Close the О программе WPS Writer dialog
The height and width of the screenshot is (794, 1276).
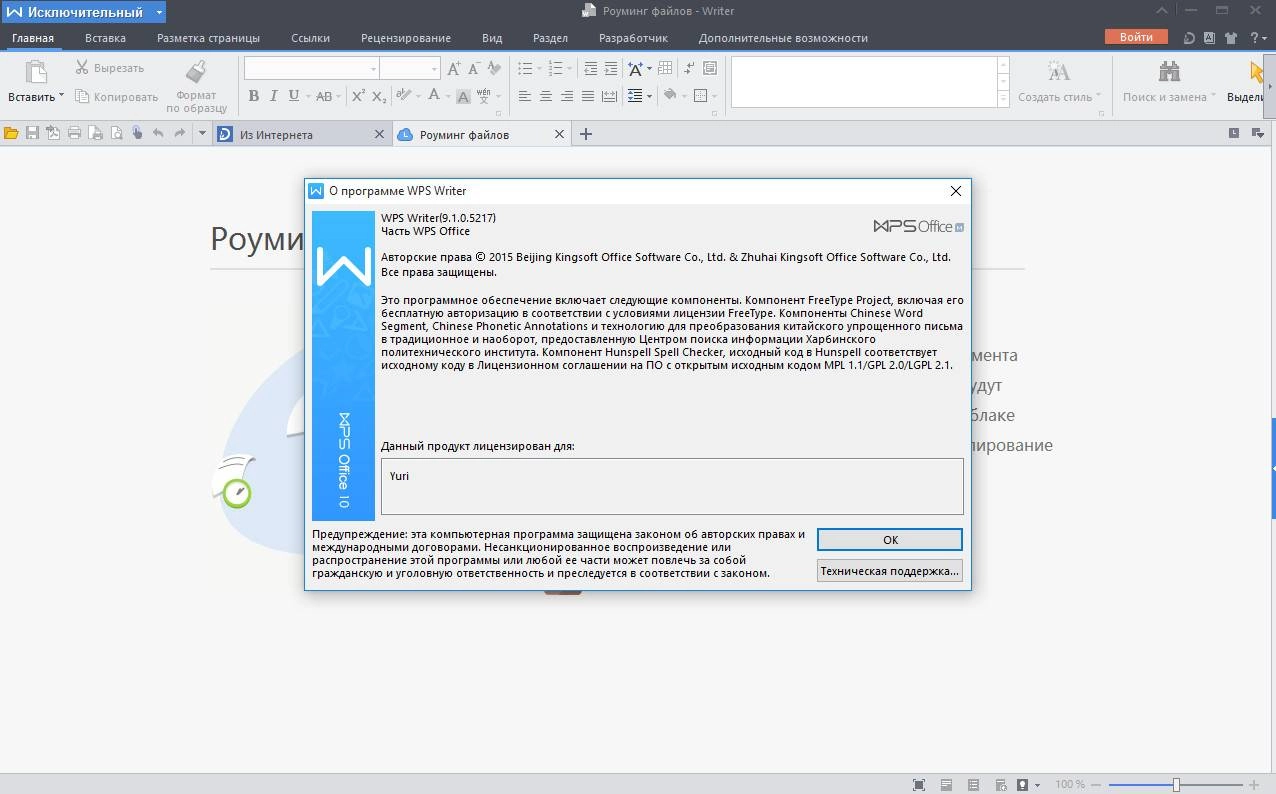click(955, 191)
